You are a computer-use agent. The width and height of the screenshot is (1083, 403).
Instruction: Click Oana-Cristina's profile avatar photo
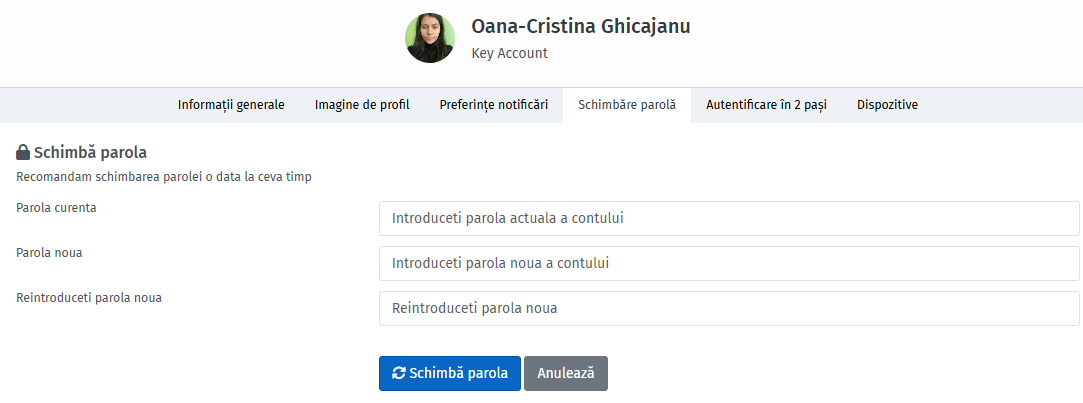(430, 38)
